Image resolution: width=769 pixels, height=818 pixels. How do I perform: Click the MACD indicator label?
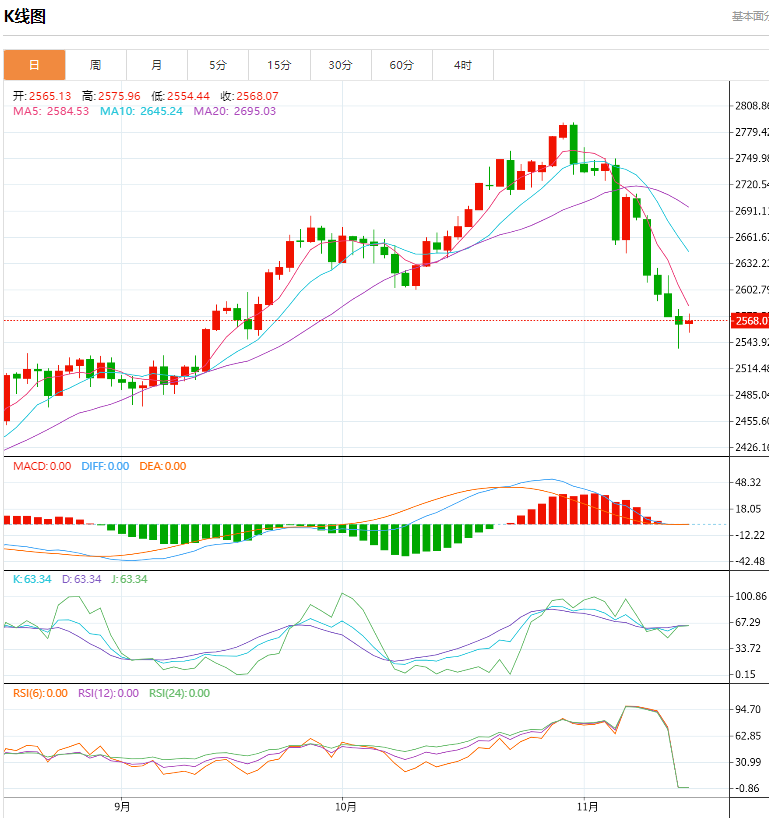(x=41, y=466)
